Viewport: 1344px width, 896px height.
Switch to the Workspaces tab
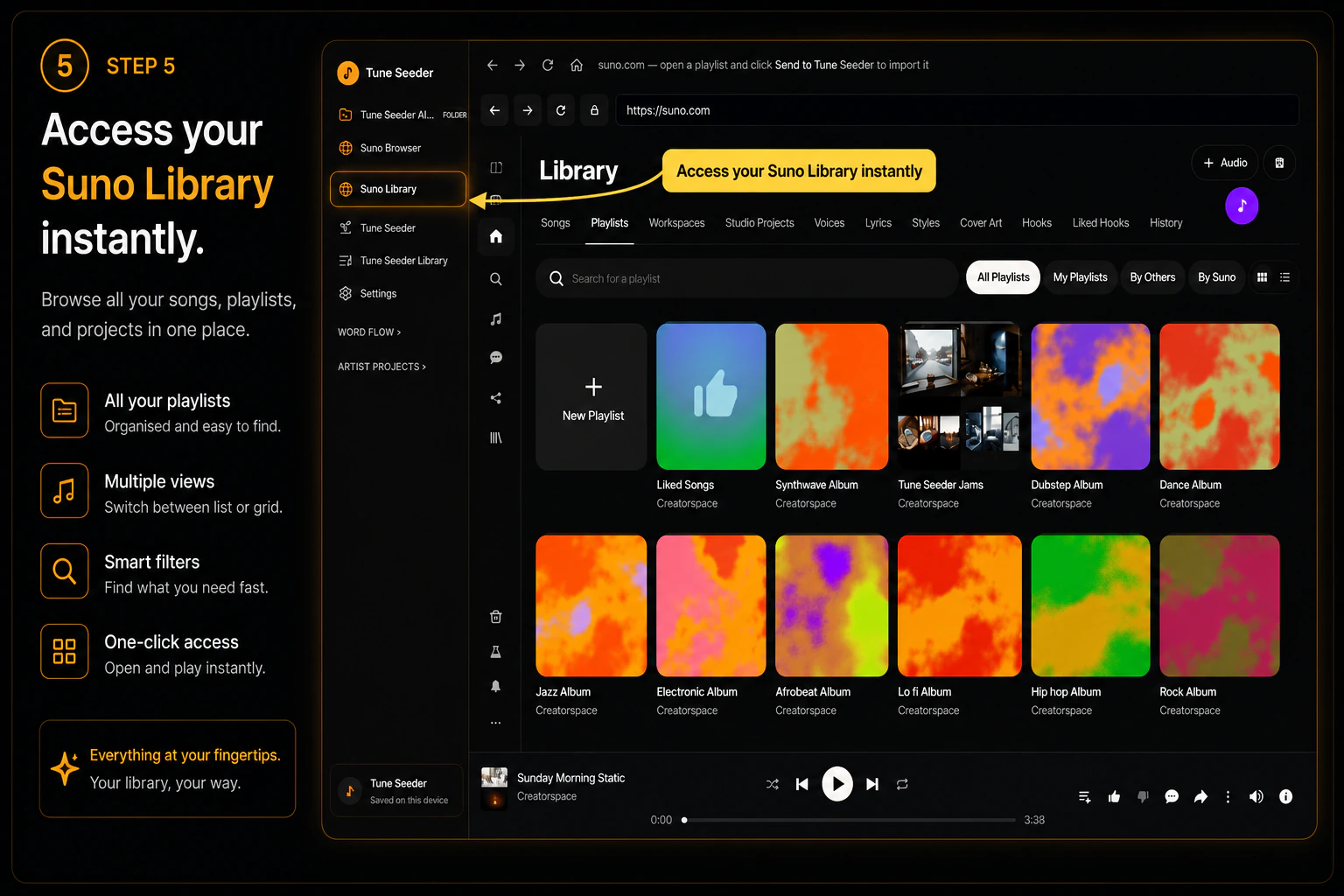click(676, 223)
